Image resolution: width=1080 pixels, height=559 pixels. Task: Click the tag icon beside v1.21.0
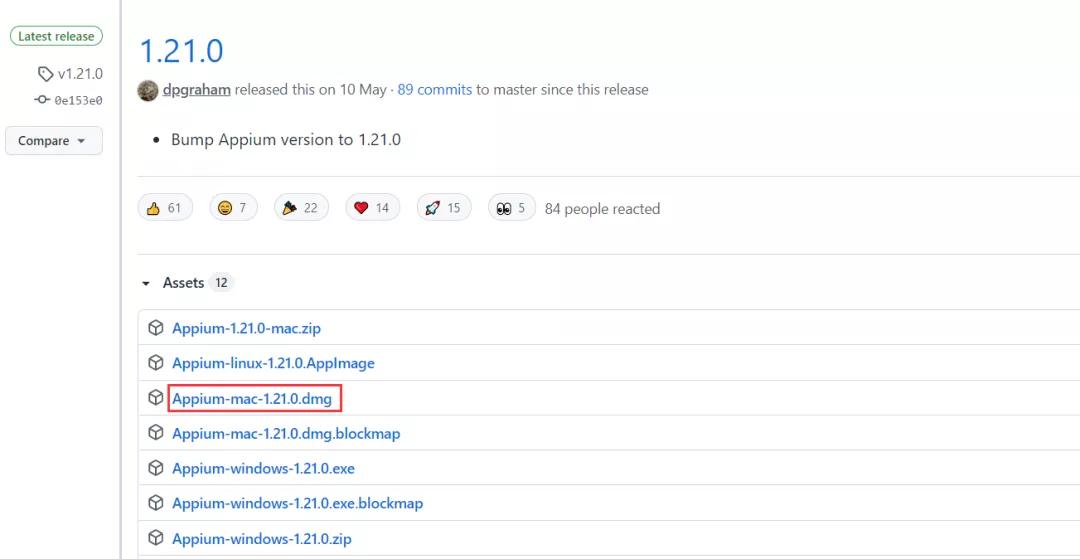click(45, 74)
